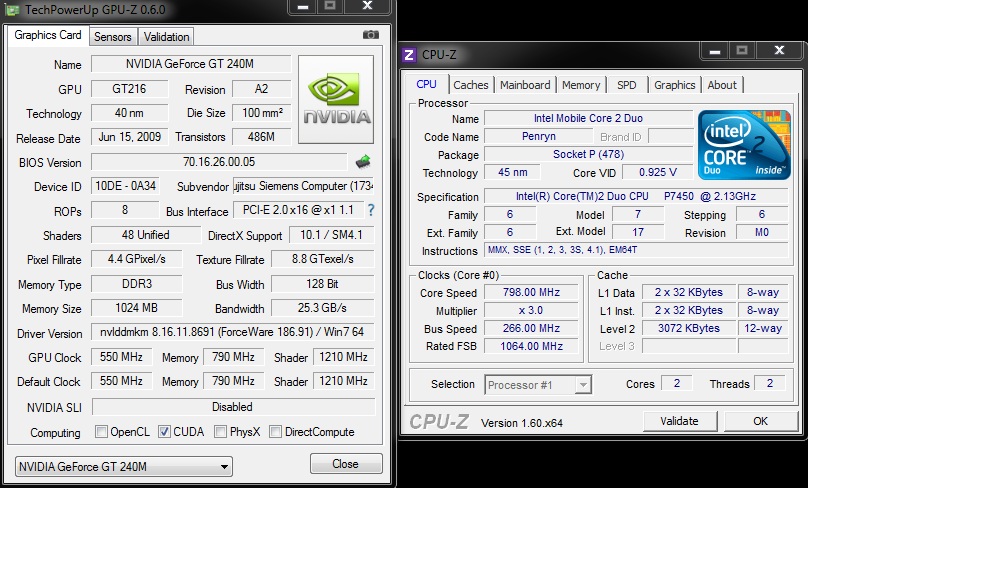Click the Specification field P7450 @ 2.13GHz
The image size is (1008, 567).
pyautogui.click(x=636, y=196)
